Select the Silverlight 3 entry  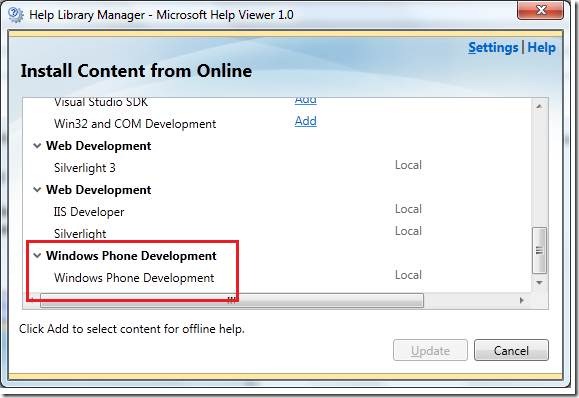pos(85,168)
